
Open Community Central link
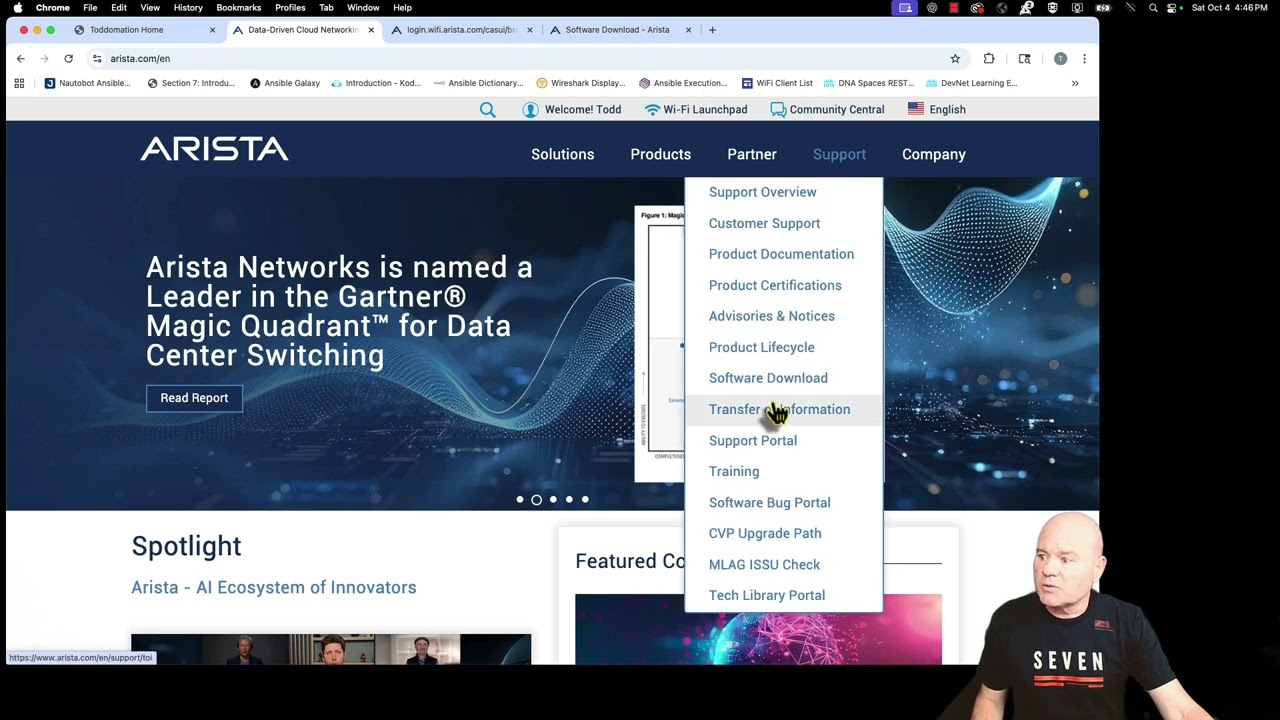click(827, 110)
